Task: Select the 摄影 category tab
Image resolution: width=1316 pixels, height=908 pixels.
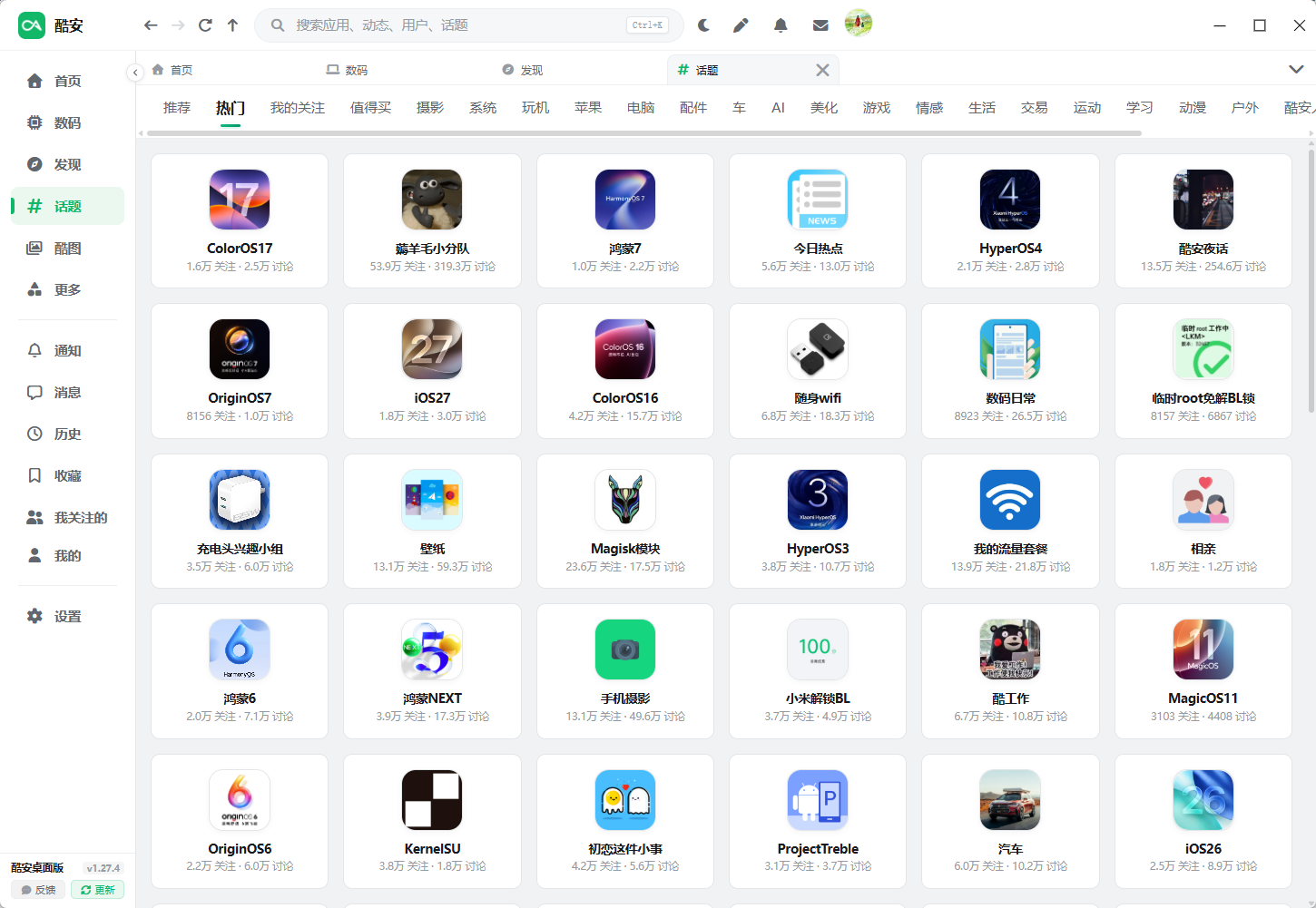Action: 430,108
